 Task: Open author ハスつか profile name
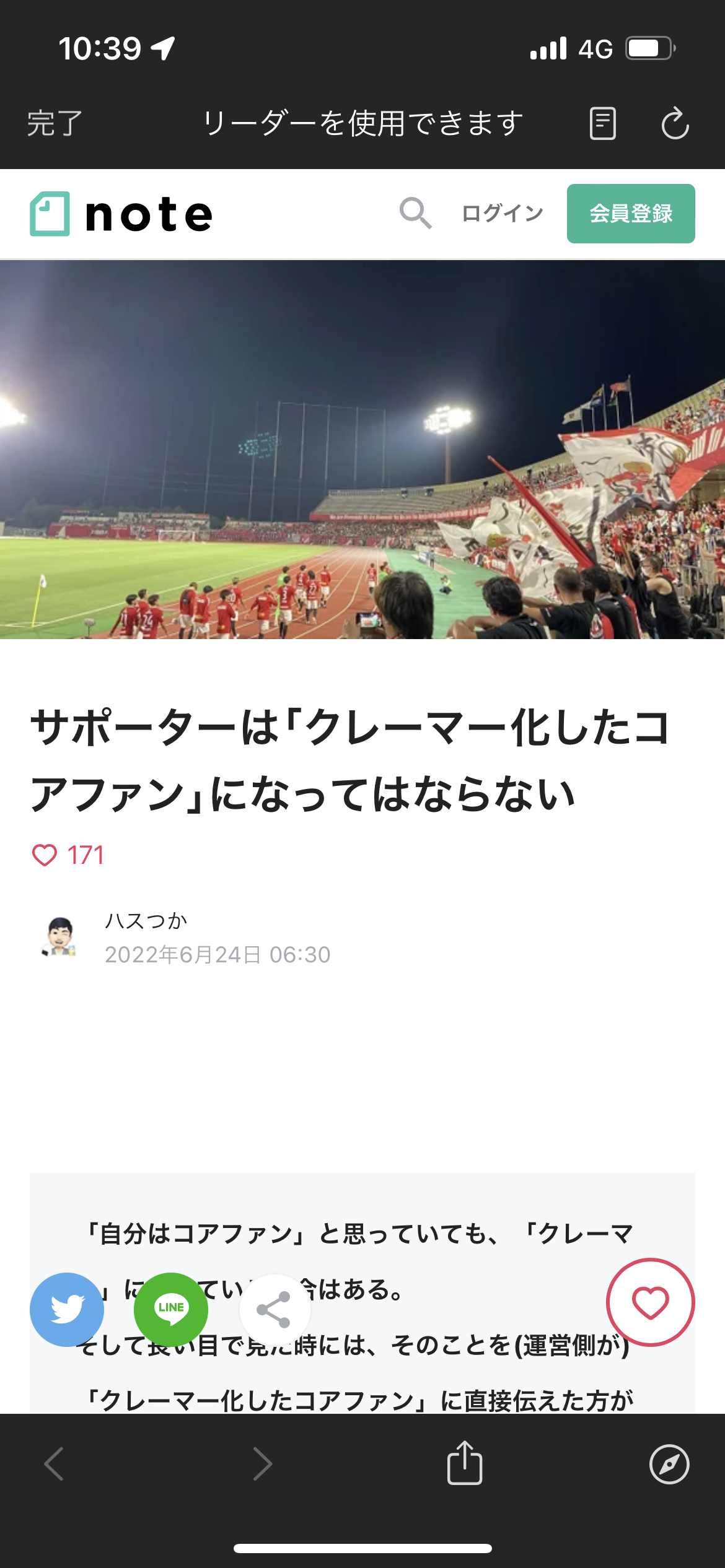coord(146,921)
